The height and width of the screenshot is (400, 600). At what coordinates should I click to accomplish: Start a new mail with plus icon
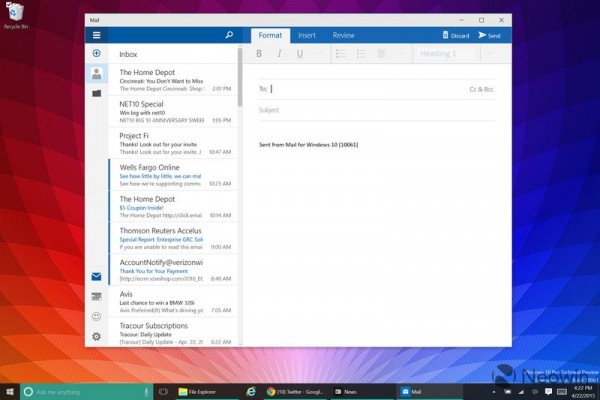click(x=97, y=53)
